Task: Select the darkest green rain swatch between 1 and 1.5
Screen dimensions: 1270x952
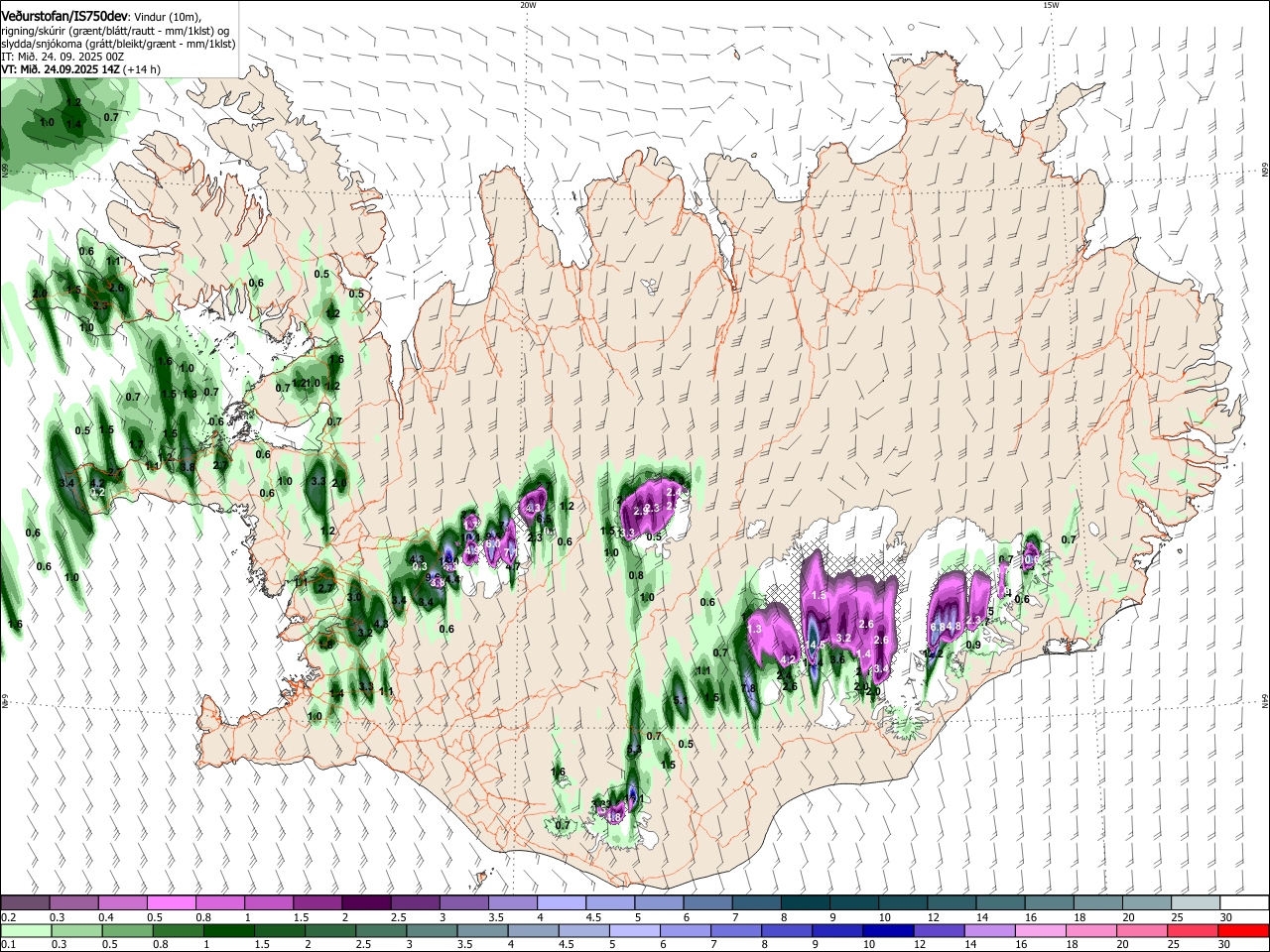Action: 228,930
